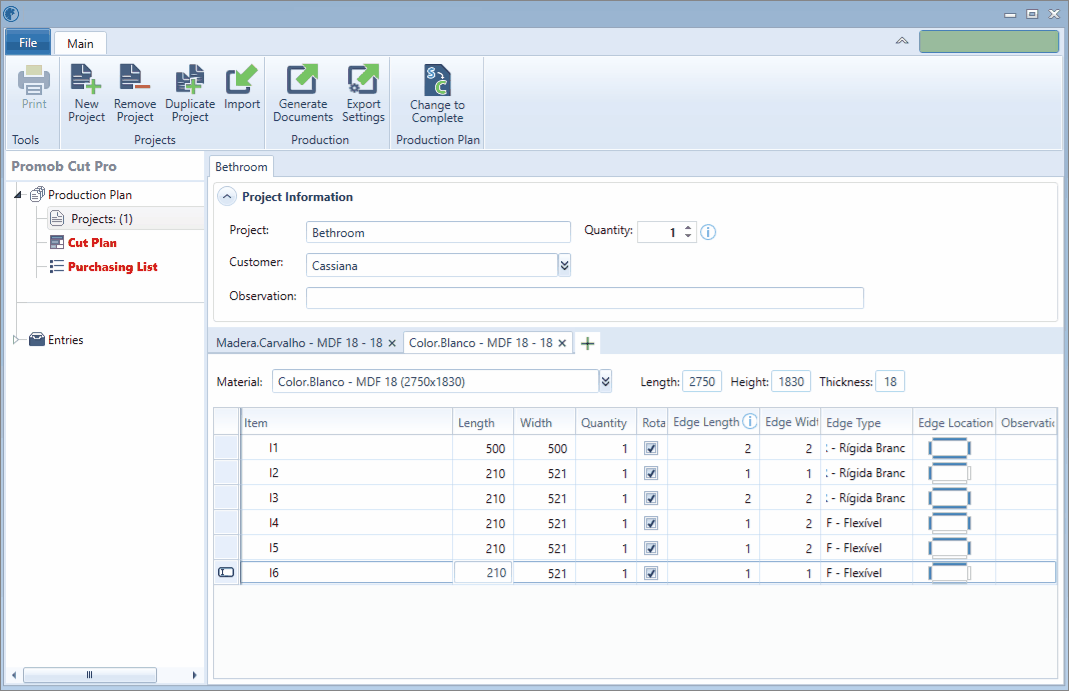Image resolution: width=1069 pixels, height=691 pixels.
Task: Click the Observation input field
Action: pyautogui.click(x=585, y=298)
